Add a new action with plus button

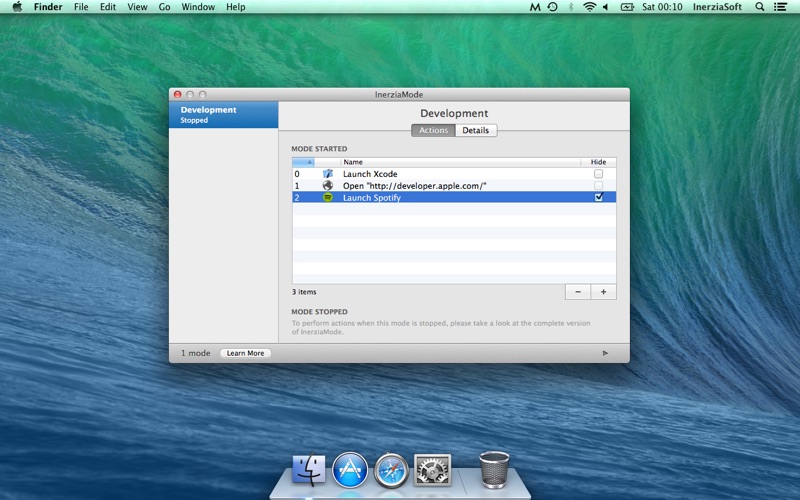[604, 292]
